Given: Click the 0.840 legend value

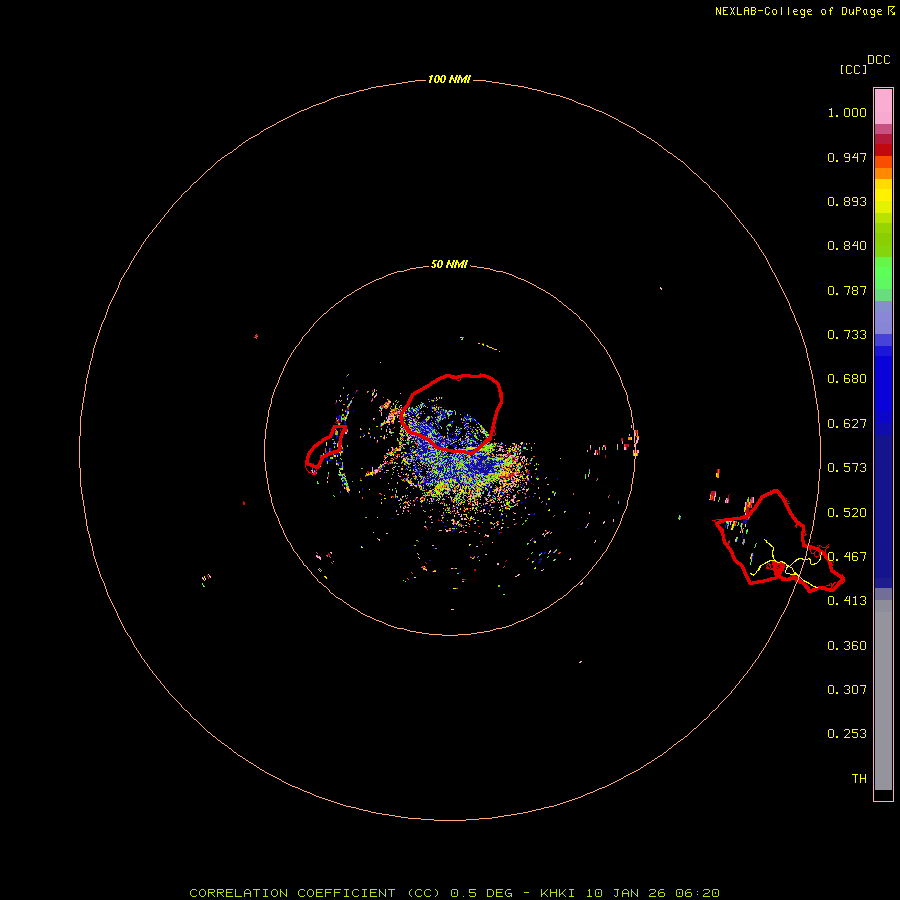Looking at the screenshot, I should click(847, 246).
